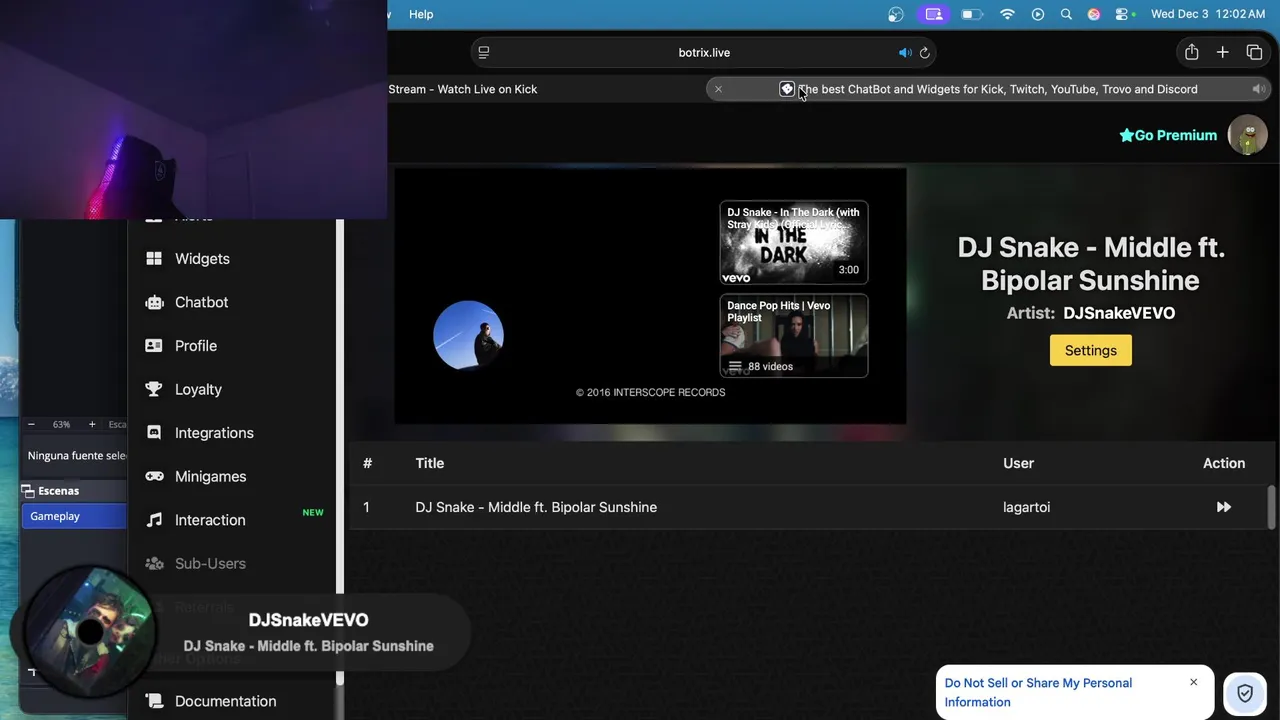The image size is (1280, 720).
Task: Click the 63% zoom value in OBS
Action: pos(61,424)
